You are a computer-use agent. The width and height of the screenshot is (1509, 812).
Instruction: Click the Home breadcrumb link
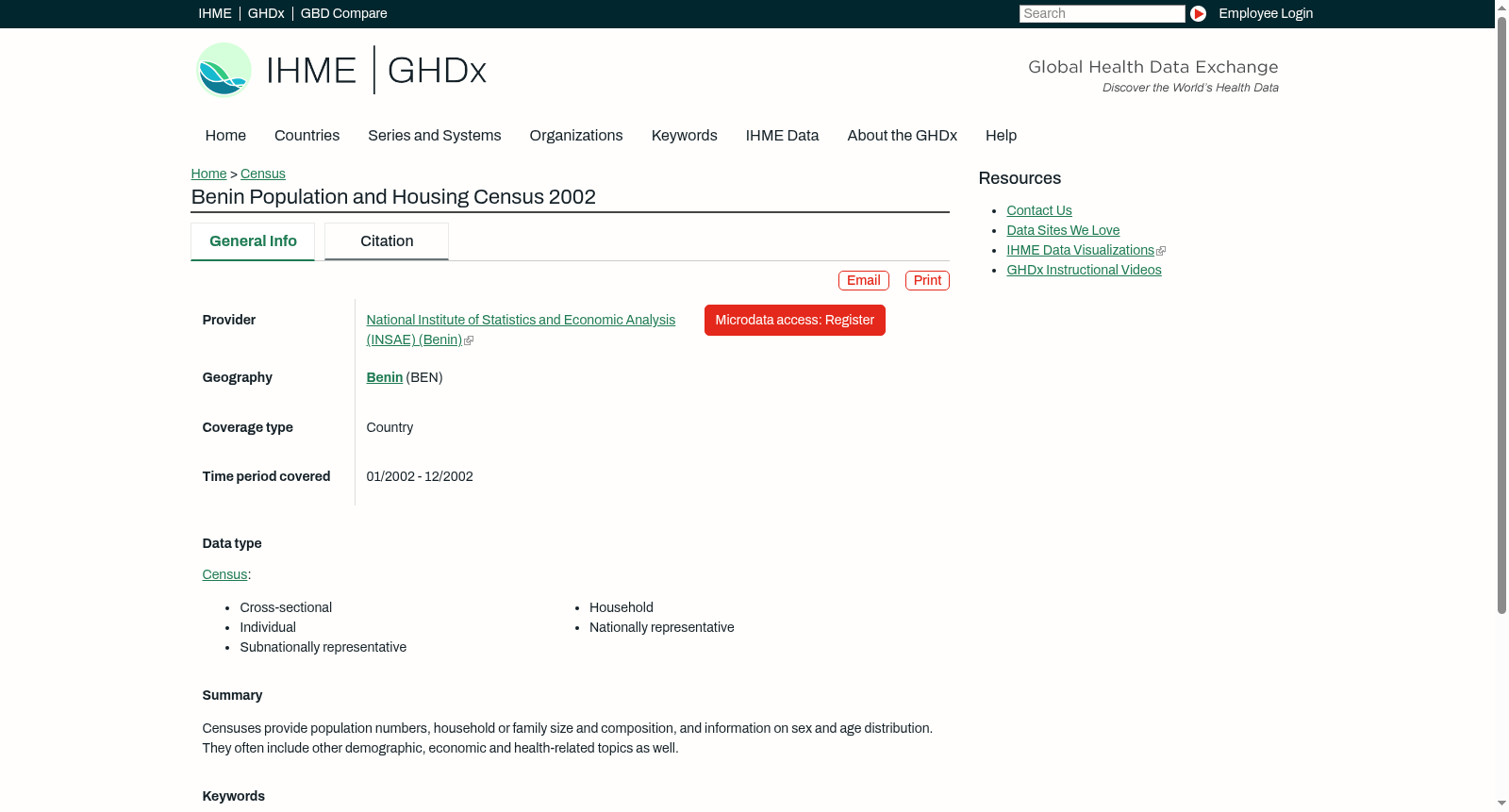click(208, 174)
